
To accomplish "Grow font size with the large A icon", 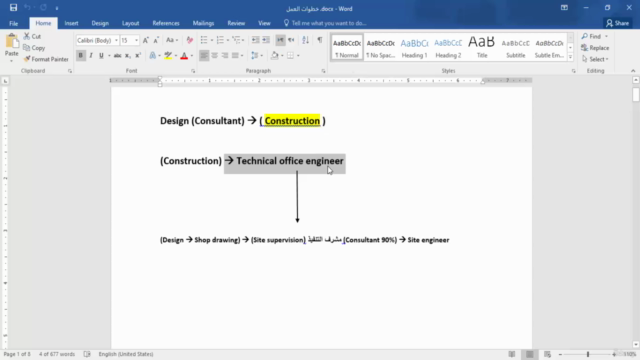I will pyautogui.click(x=146, y=40).
